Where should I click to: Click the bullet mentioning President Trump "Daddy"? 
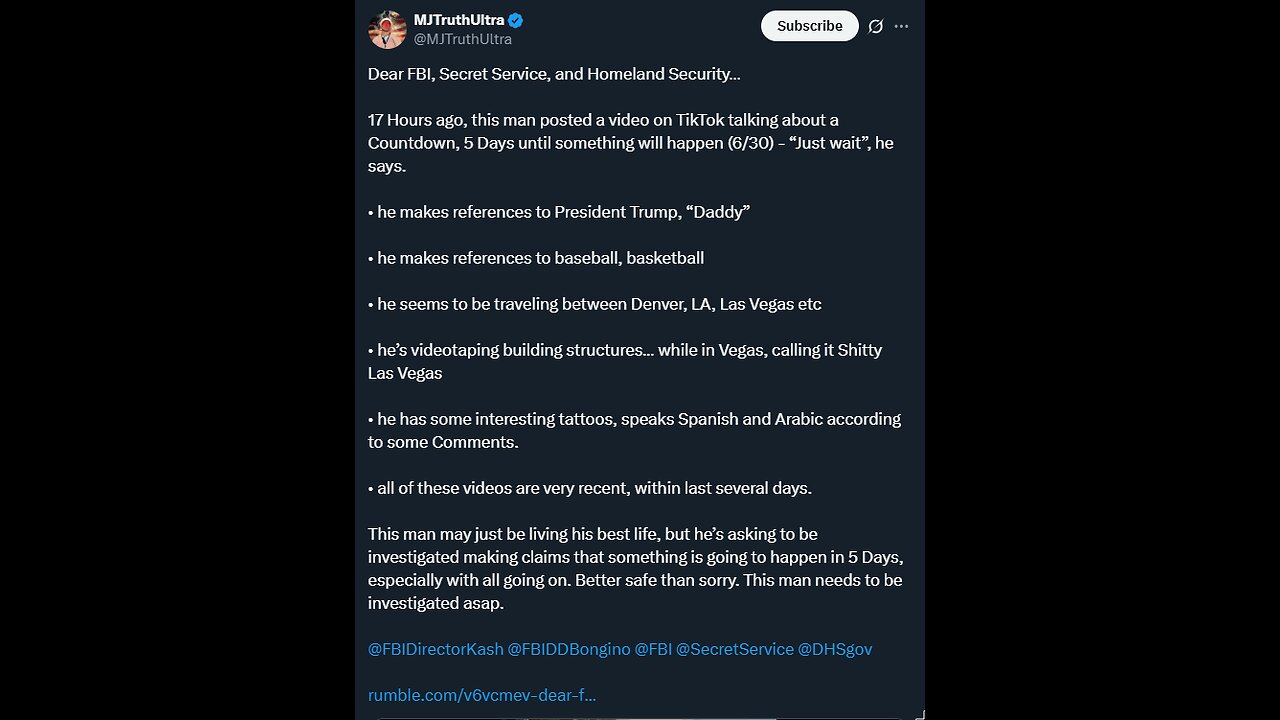[x=559, y=212]
